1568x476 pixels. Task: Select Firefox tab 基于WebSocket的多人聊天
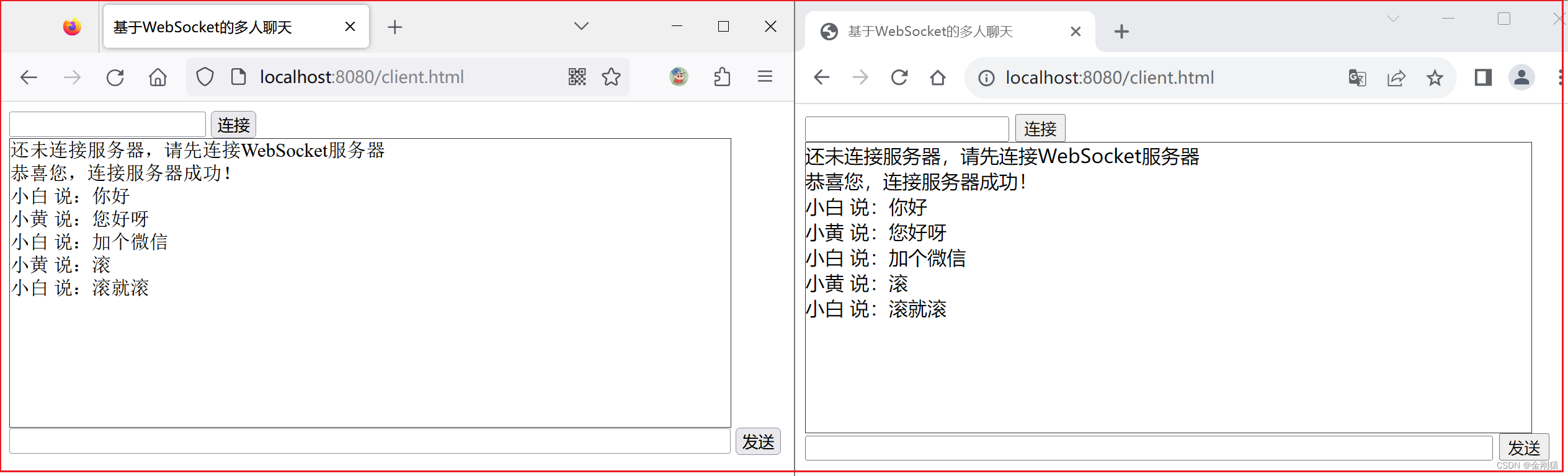pos(236,27)
